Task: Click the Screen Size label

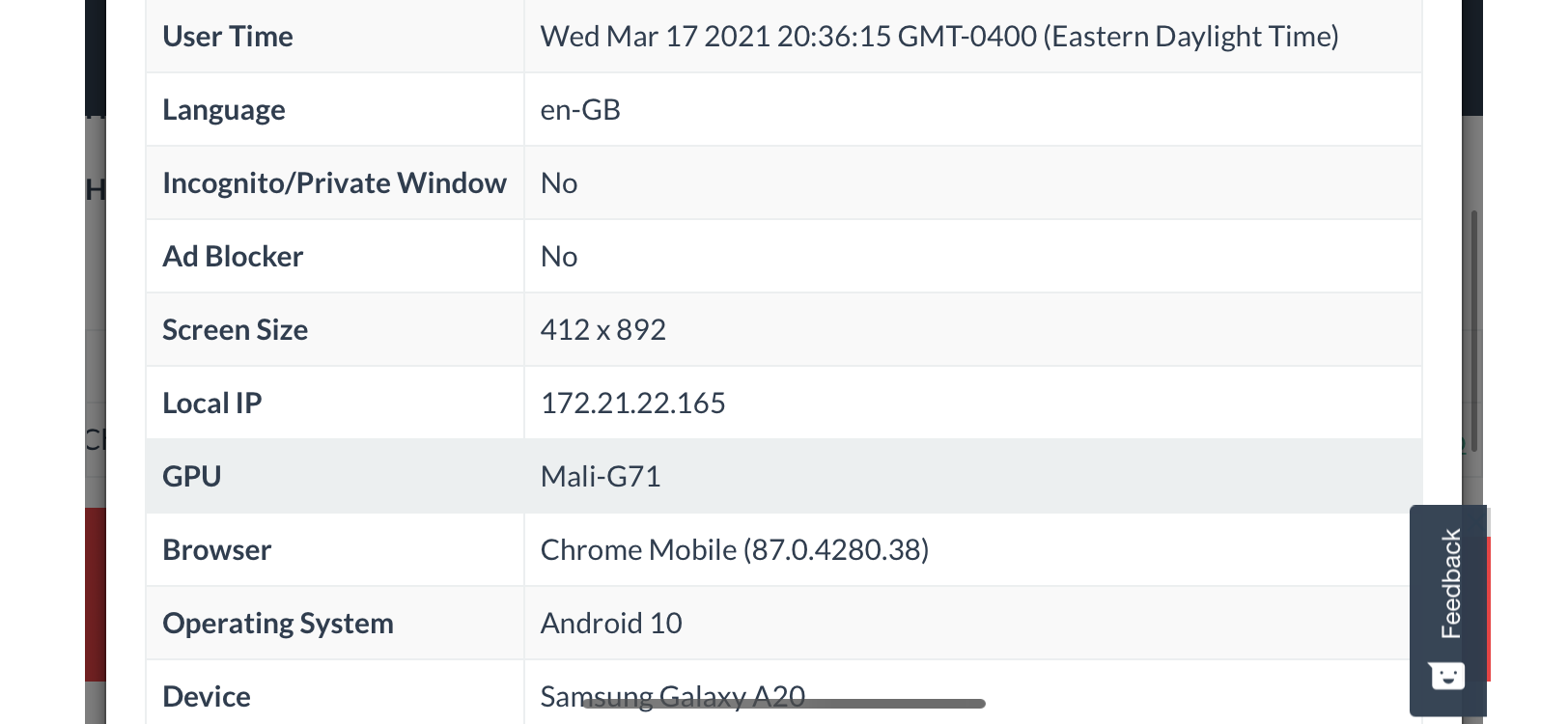Action: [236, 330]
